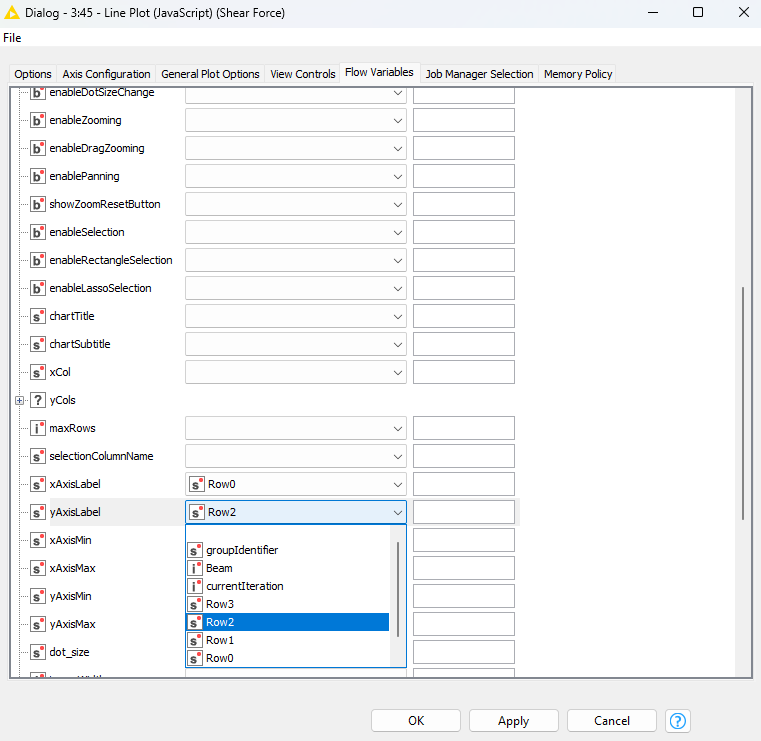Open the File menu
Image resolution: width=761 pixels, height=741 pixels.
tap(12, 37)
